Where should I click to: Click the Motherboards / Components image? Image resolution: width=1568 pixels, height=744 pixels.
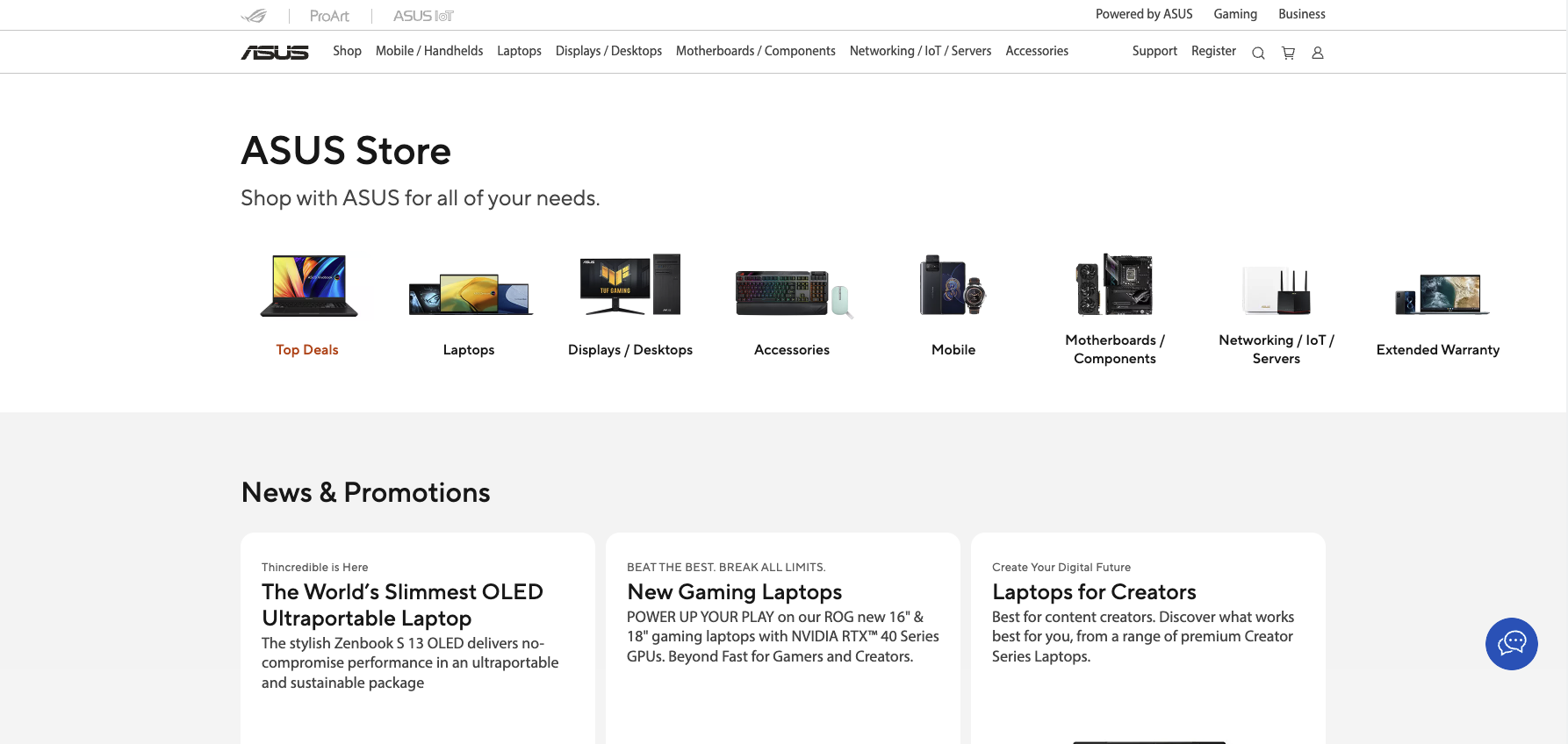(x=1115, y=284)
